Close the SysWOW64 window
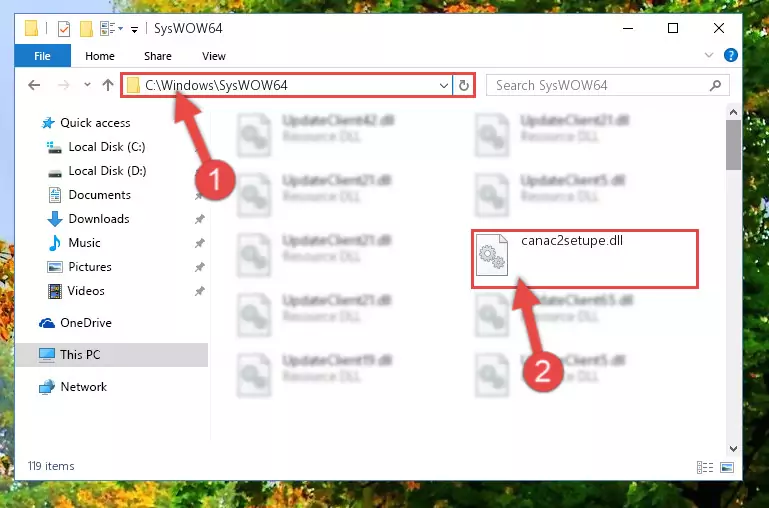The width and height of the screenshot is (769, 508). [718, 28]
